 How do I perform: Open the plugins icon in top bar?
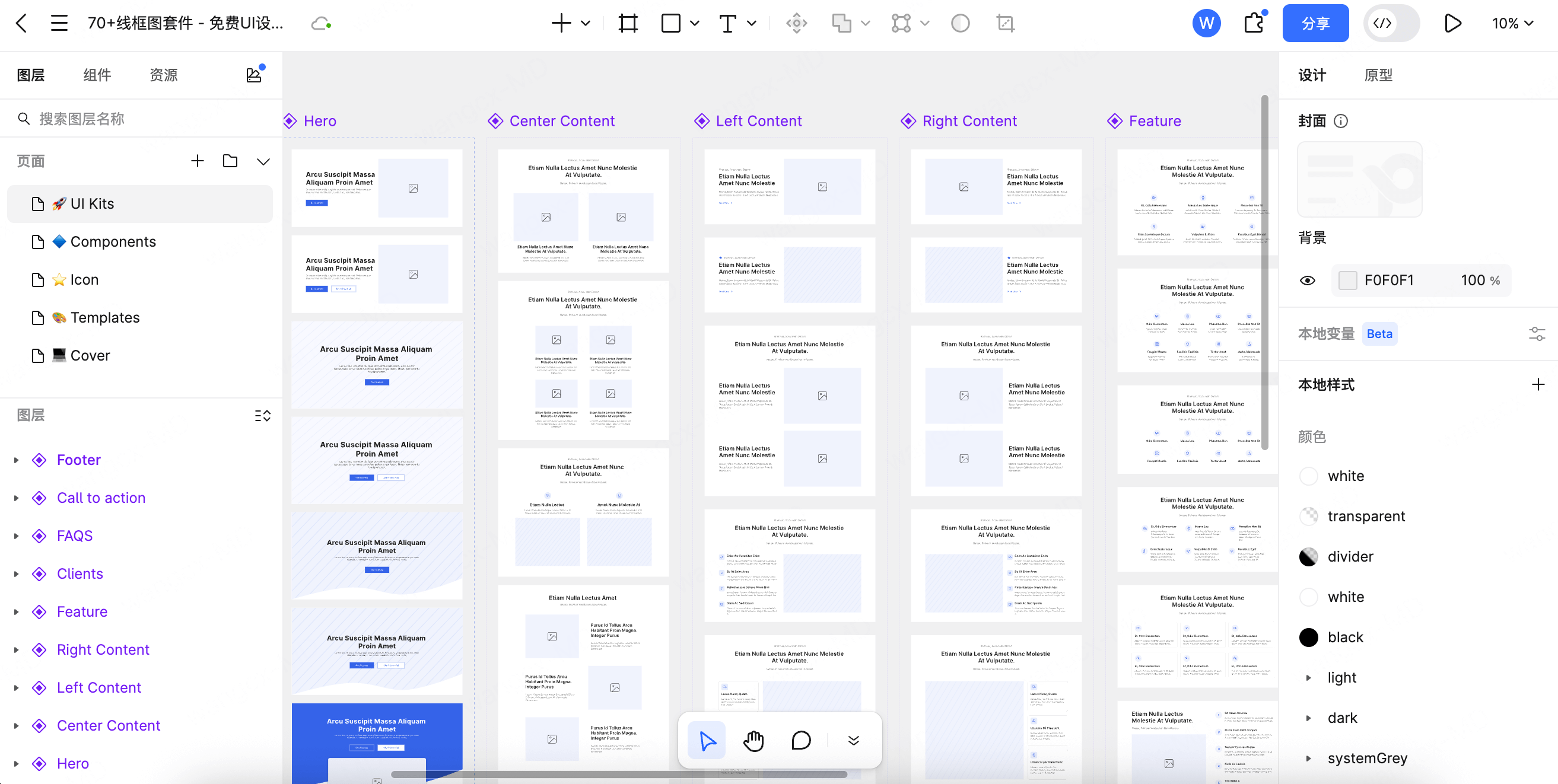(1254, 24)
